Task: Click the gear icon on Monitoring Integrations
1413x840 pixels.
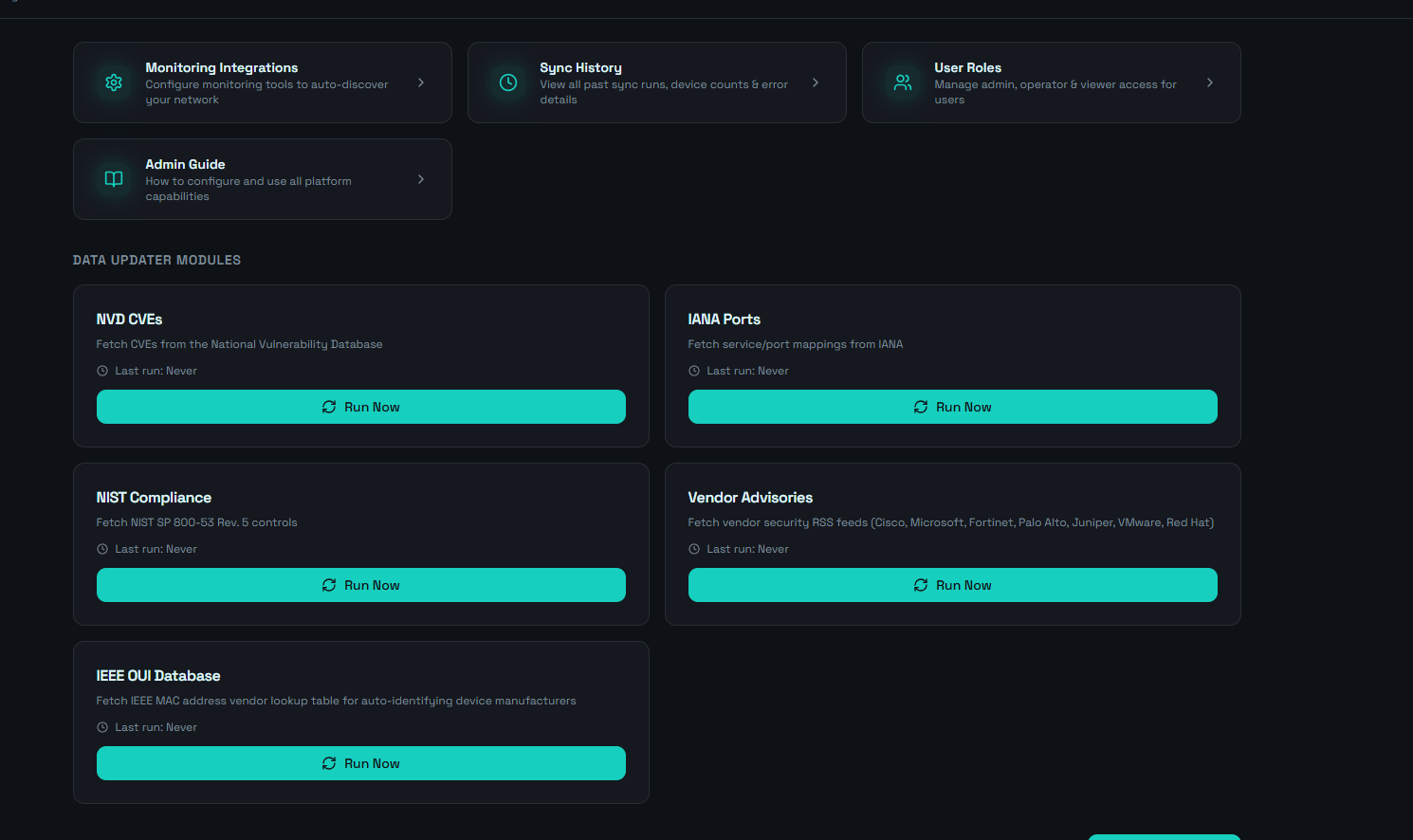Action: [113, 82]
